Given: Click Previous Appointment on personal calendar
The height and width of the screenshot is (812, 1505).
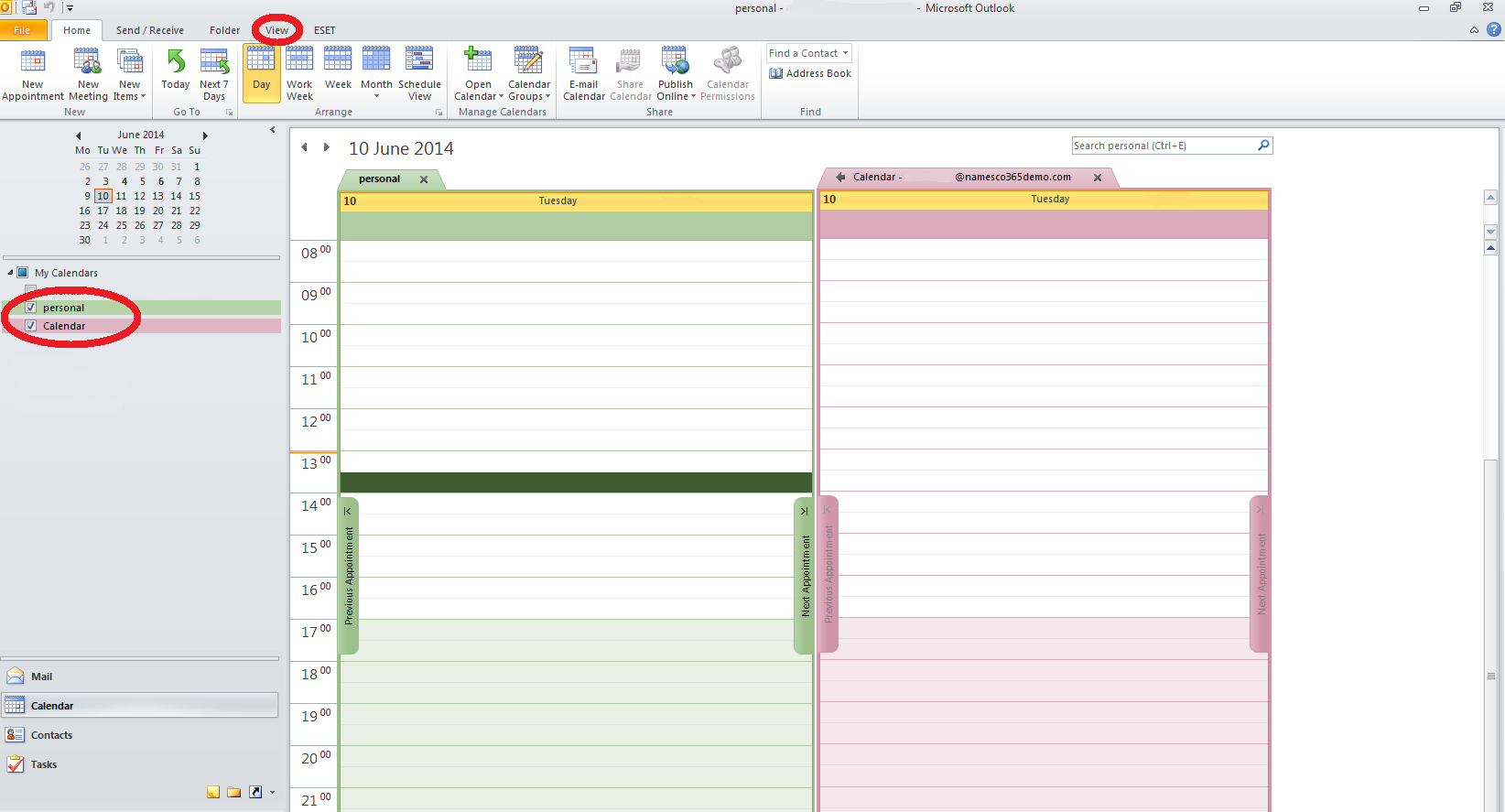Looking at the screenshot, I should click(x=349, y=576).
